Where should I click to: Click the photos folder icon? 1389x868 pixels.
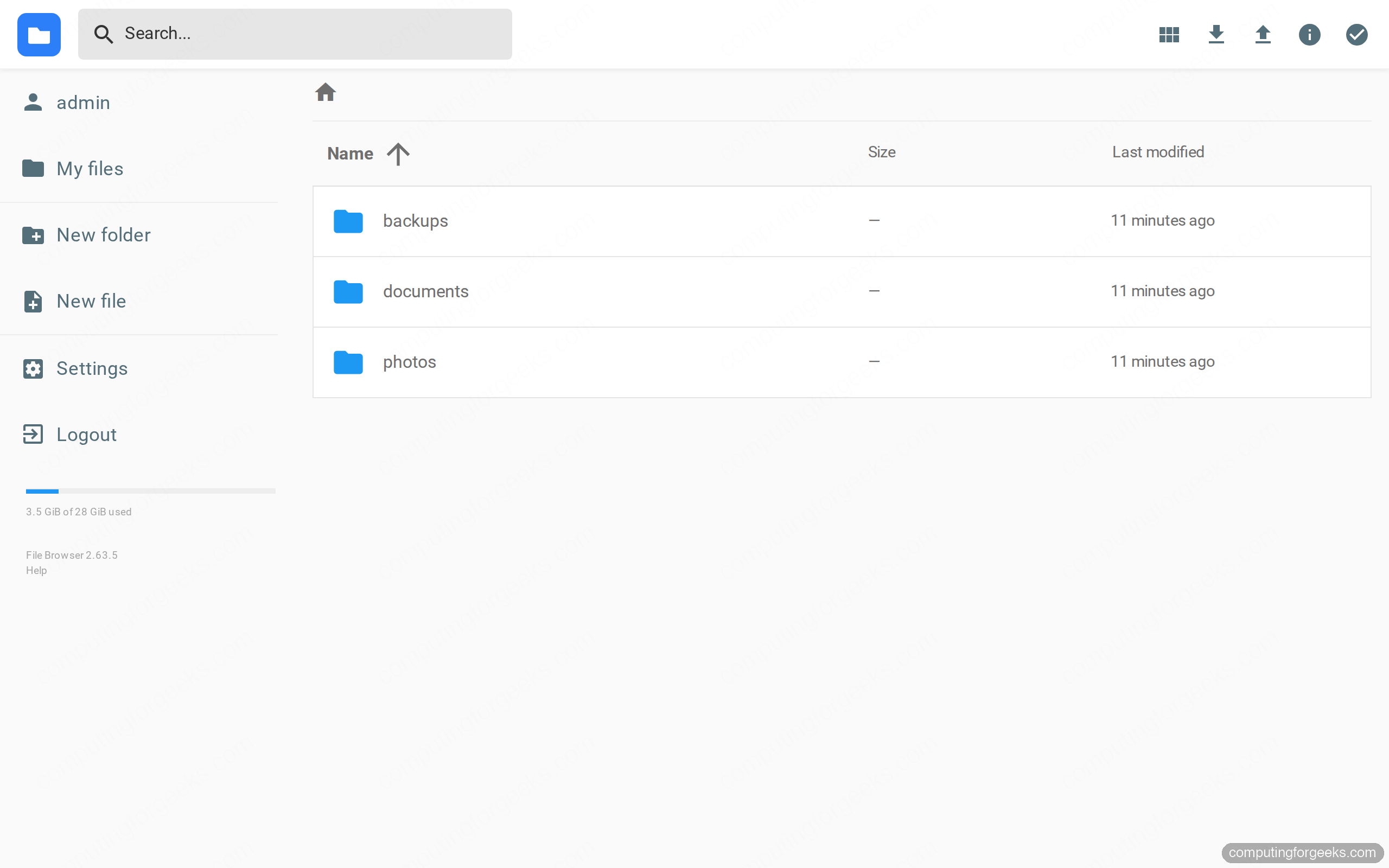(x=348, y=362)
